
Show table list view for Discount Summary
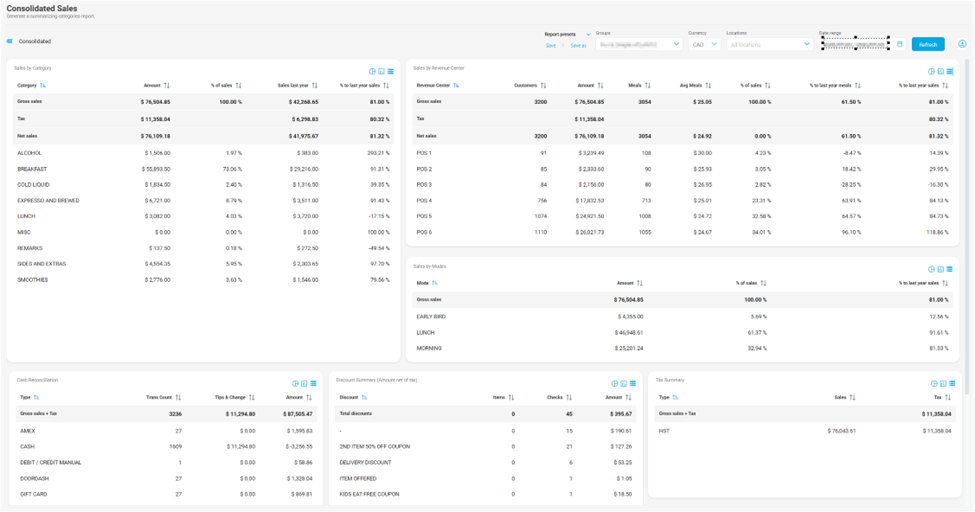[633, 383]
